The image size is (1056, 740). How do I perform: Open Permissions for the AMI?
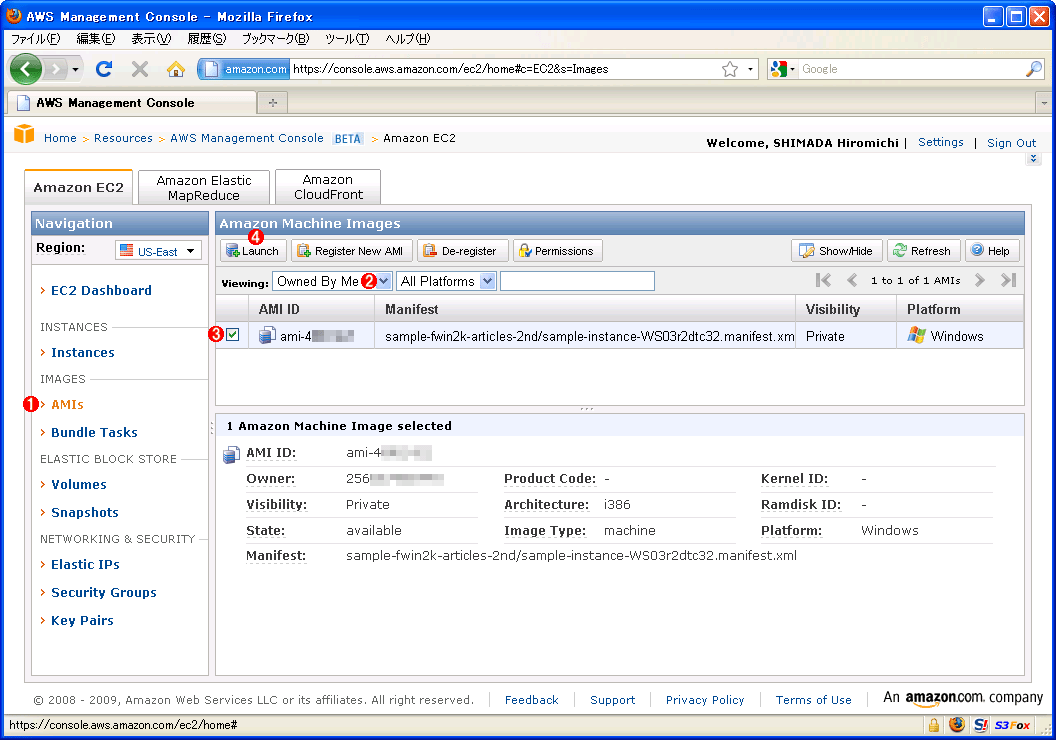click(558, 250)
